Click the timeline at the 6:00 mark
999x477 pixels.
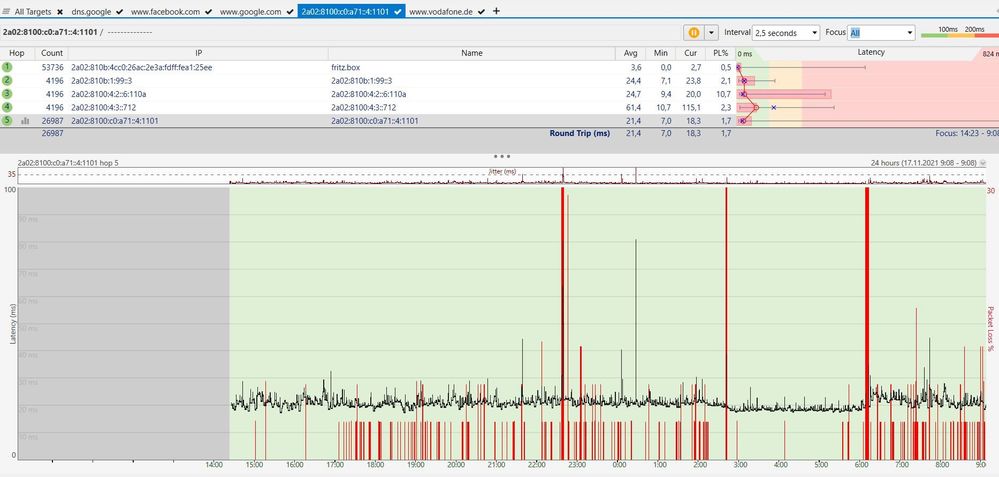[861, 465]
